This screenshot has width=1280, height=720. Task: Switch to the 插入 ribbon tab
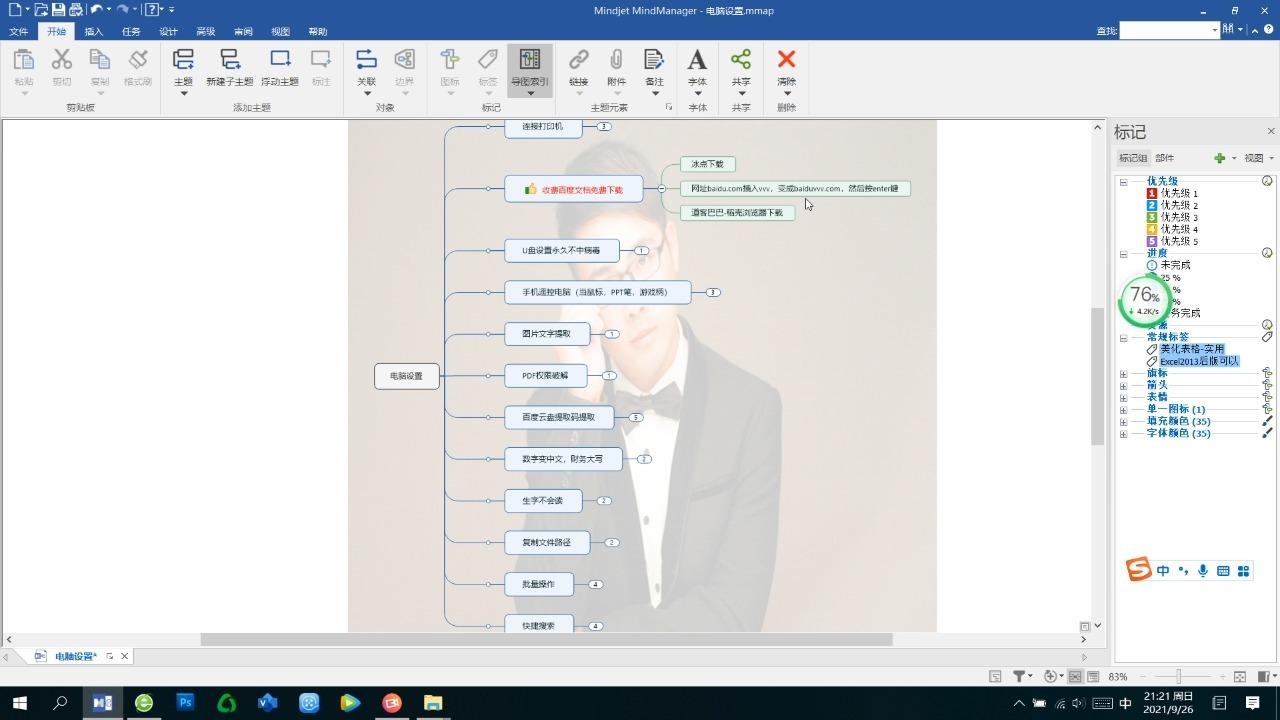[x=94, y=32]
